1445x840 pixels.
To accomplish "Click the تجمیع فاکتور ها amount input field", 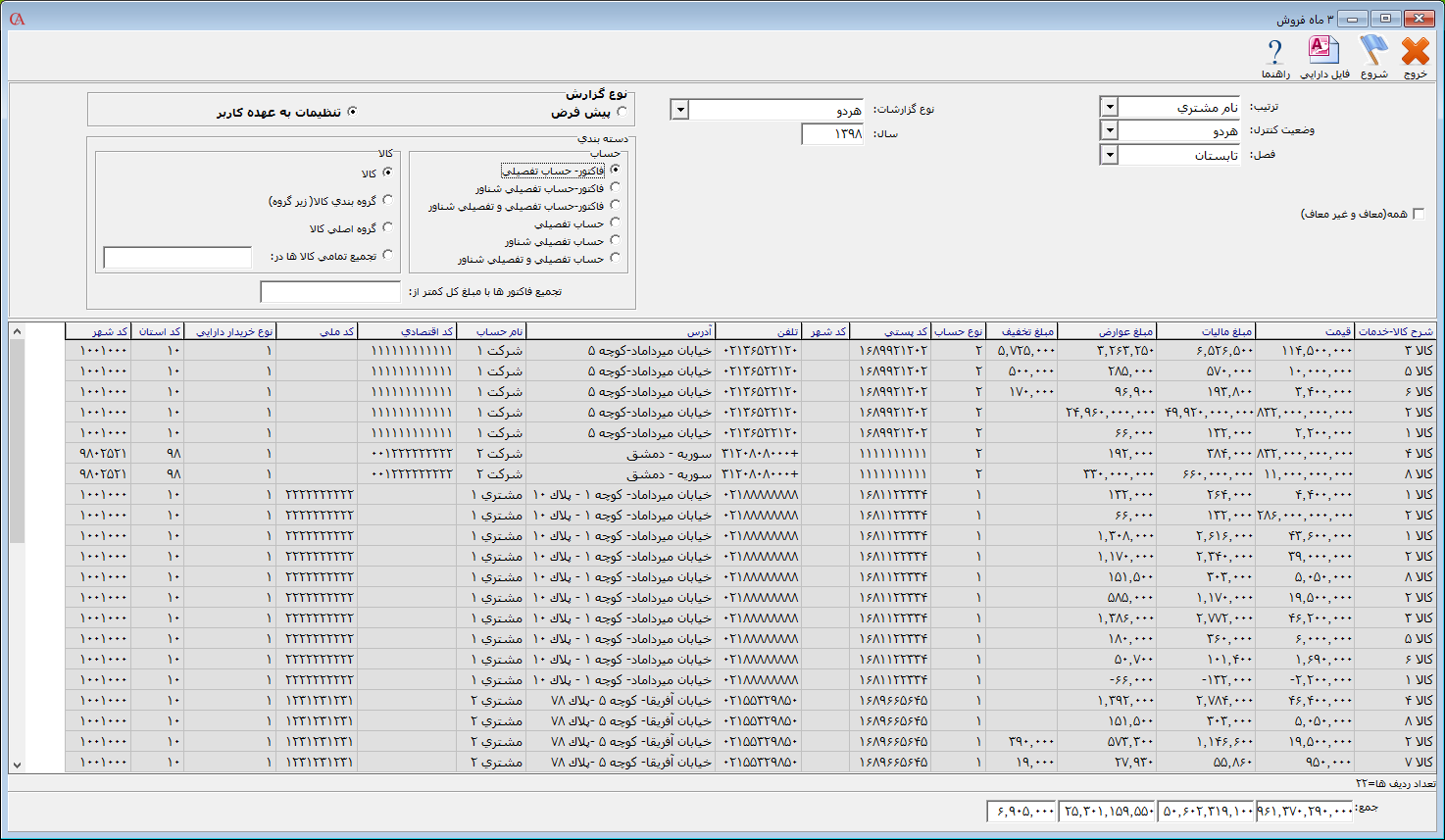I will (330, 292).
